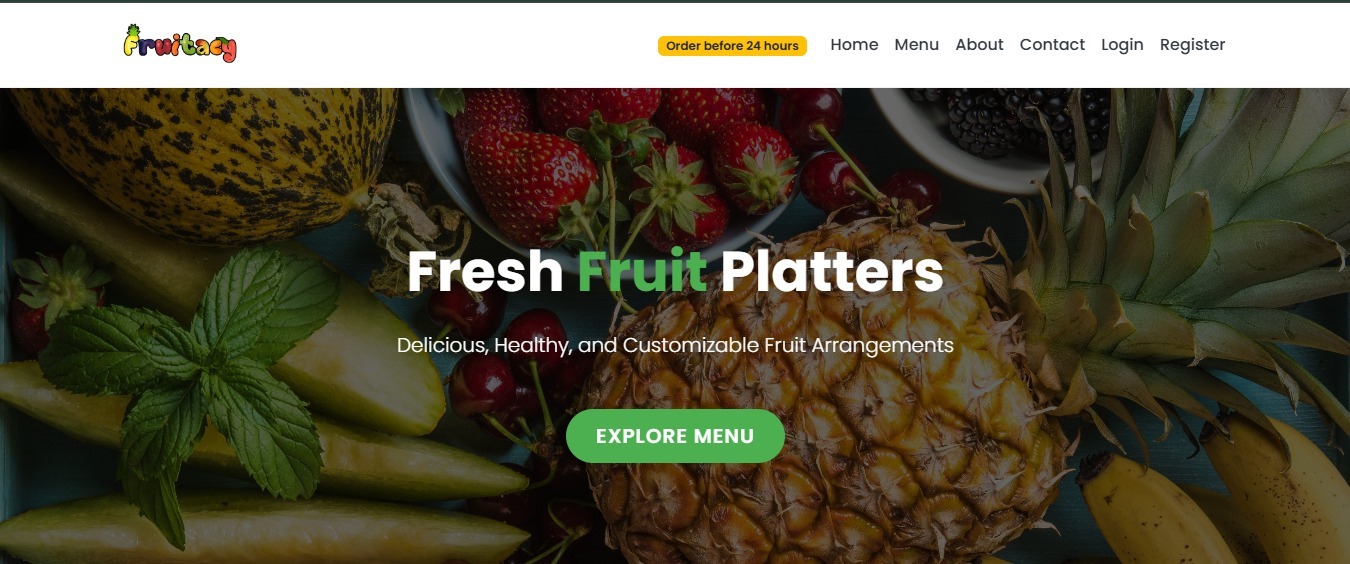1350x564 pixels.
Task: Click the word Platters in headline
Action: pyautogui.click(x=832, y=271)
